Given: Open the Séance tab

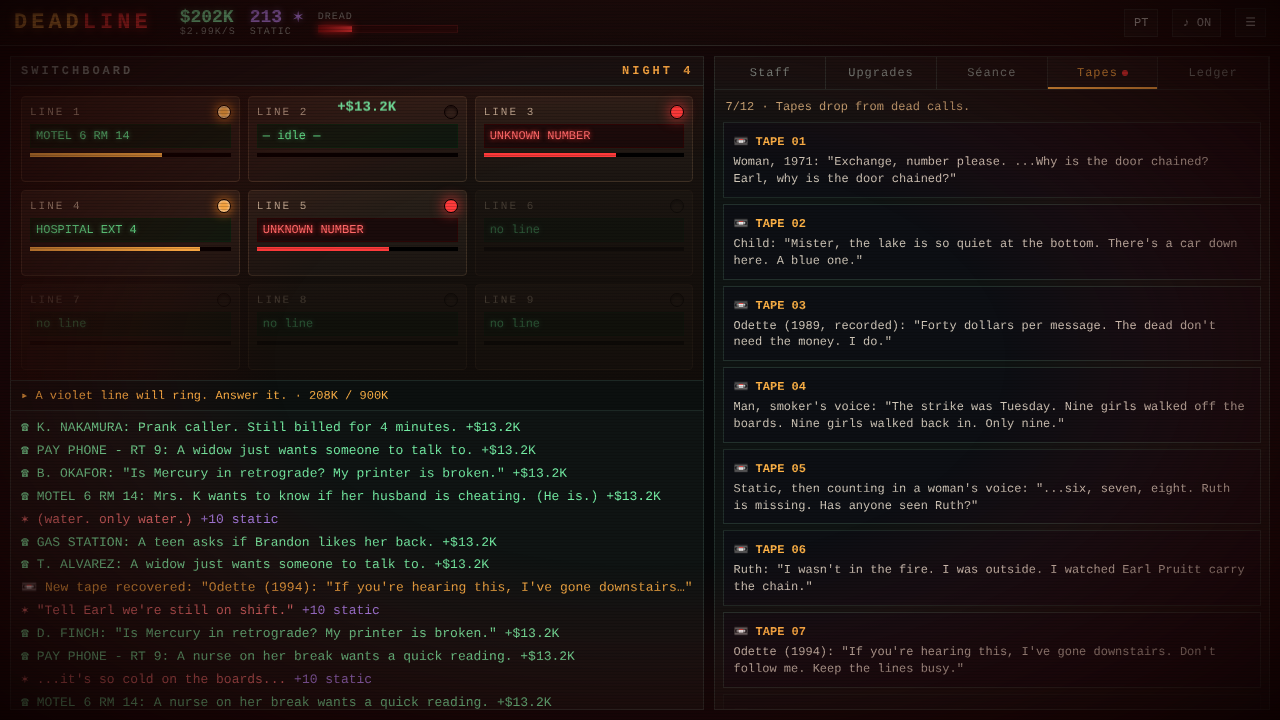Looking at the screenshot, I should click(x=992, y=73).
